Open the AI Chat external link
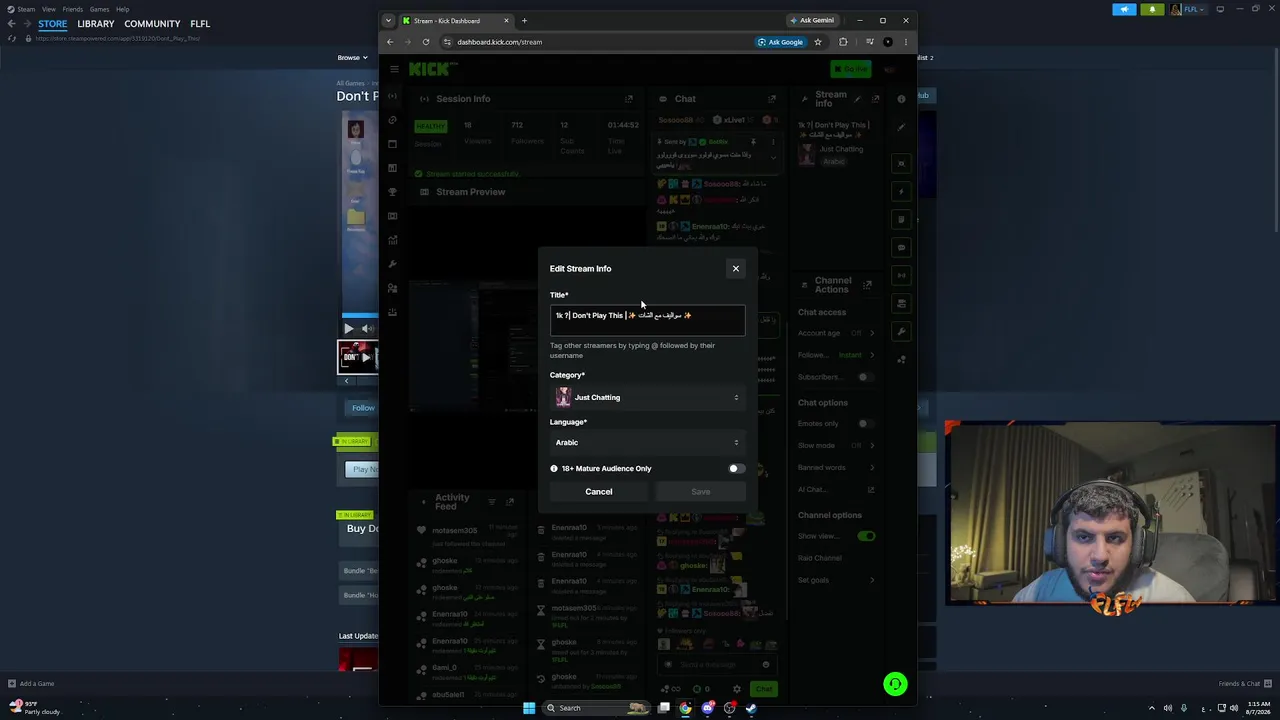The height and width of the screenshot is (720, 1280). point(871,490)
